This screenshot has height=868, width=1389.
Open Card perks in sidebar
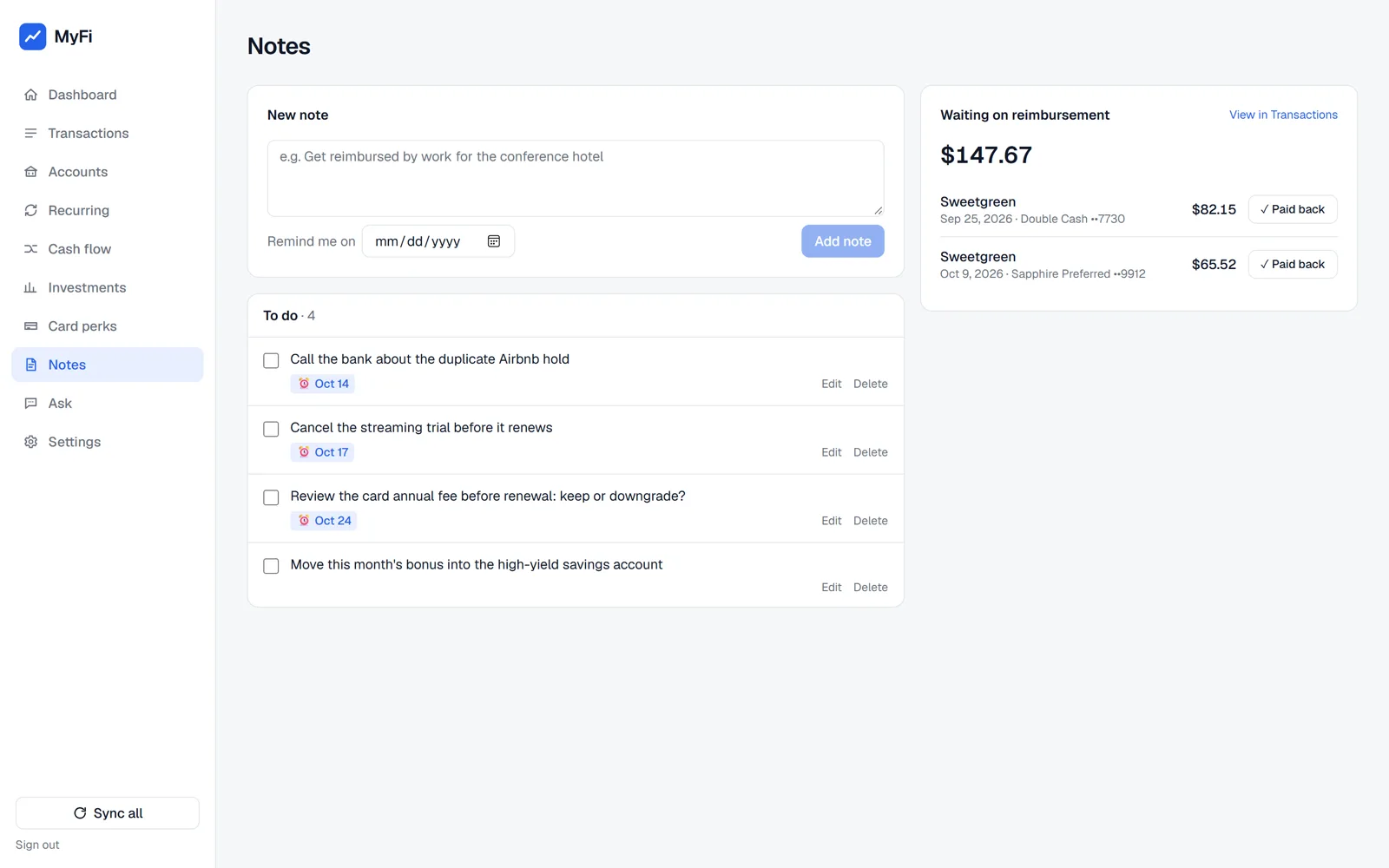tap(108, 326)
